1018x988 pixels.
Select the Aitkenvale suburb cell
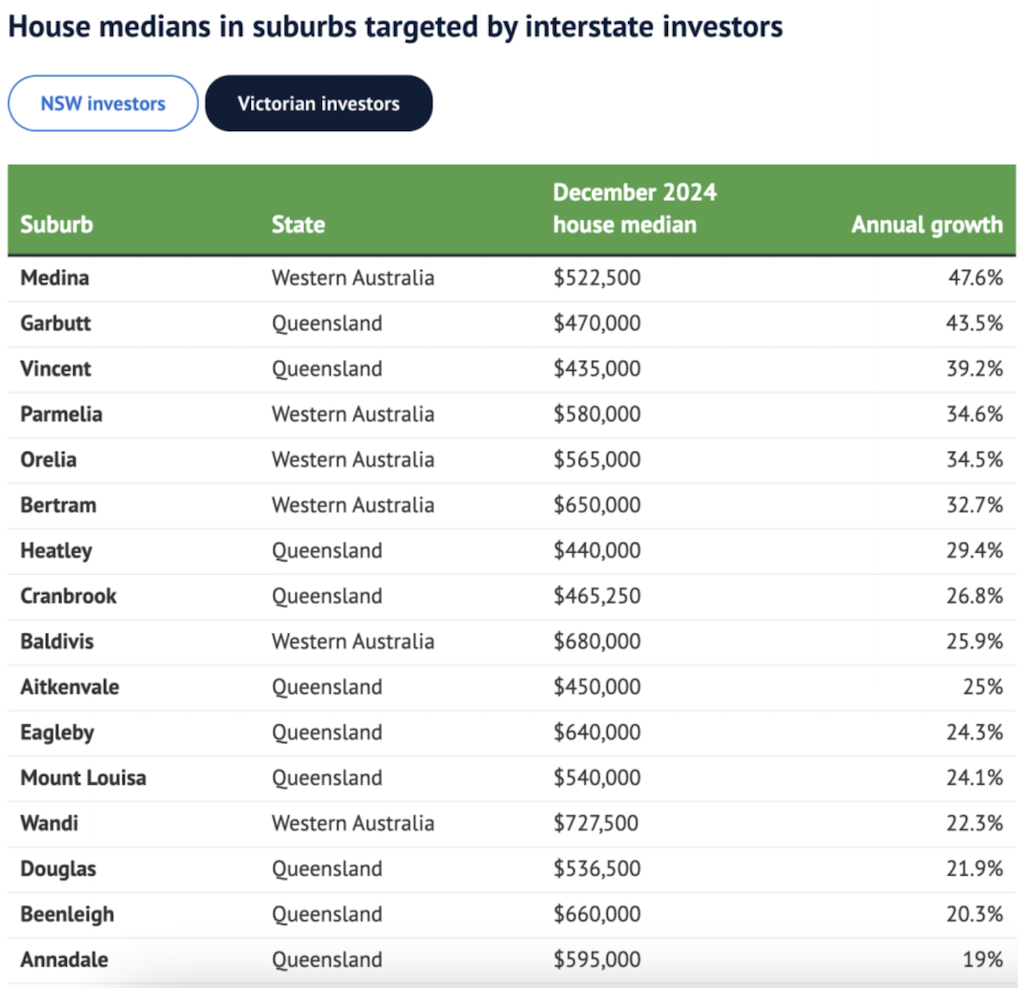[x=69, y=687]
